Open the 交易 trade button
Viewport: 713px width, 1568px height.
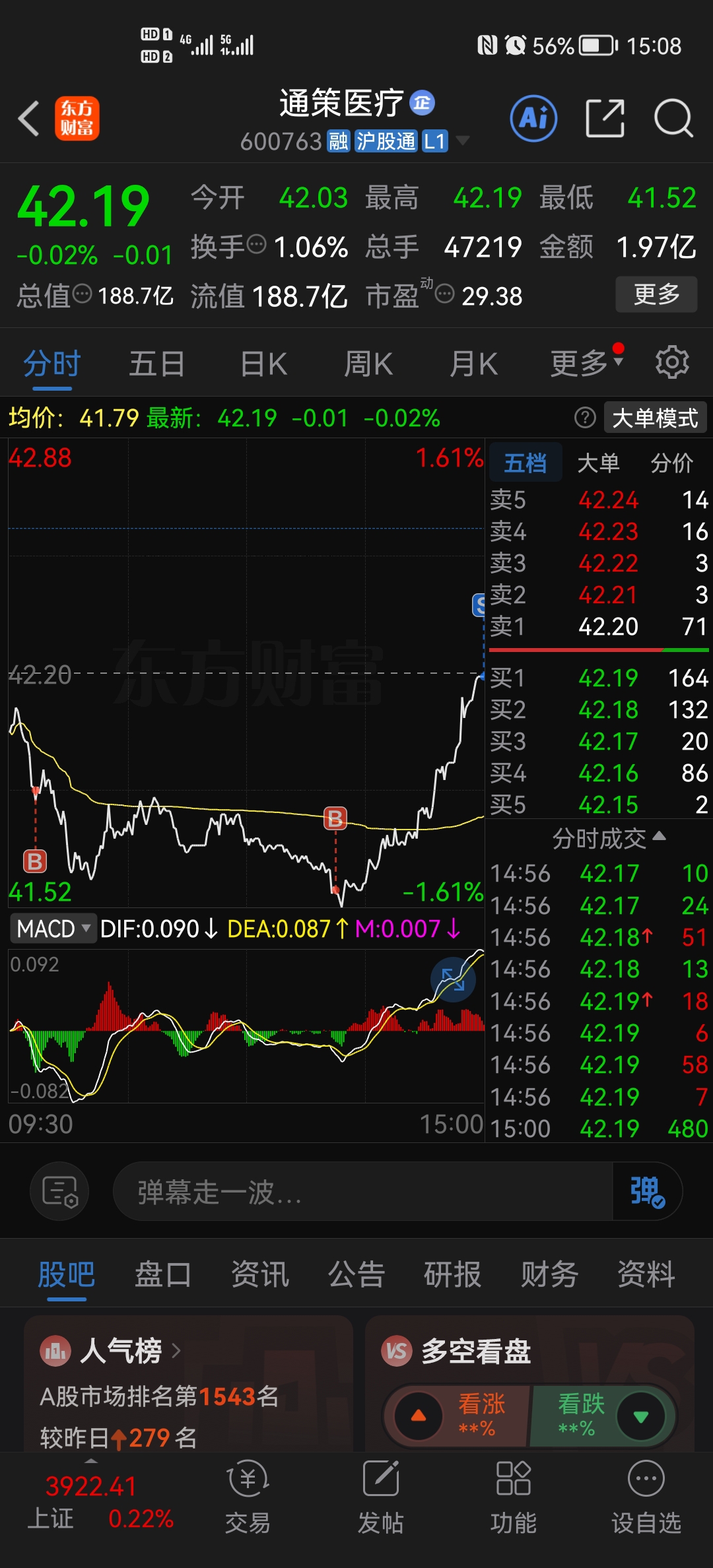click(248, 1497)
